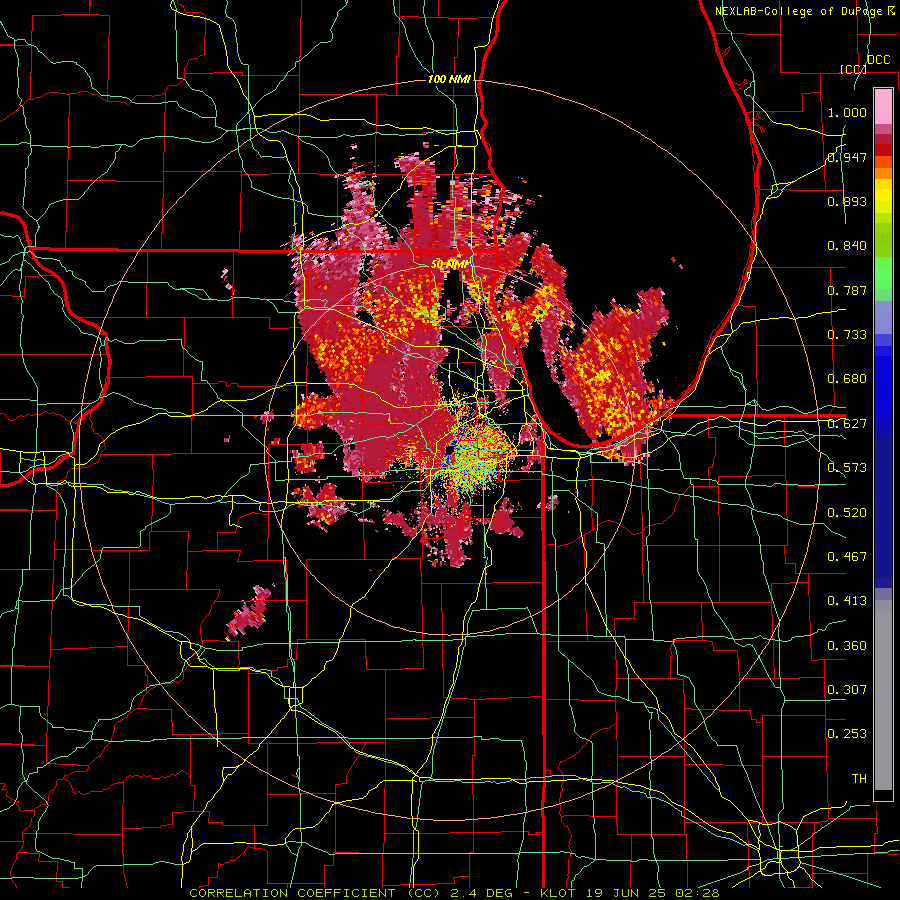Viewport: 900px width, 900px height.
Task: Pick the 0.733 scale label
Action: [x=847, y=335]
